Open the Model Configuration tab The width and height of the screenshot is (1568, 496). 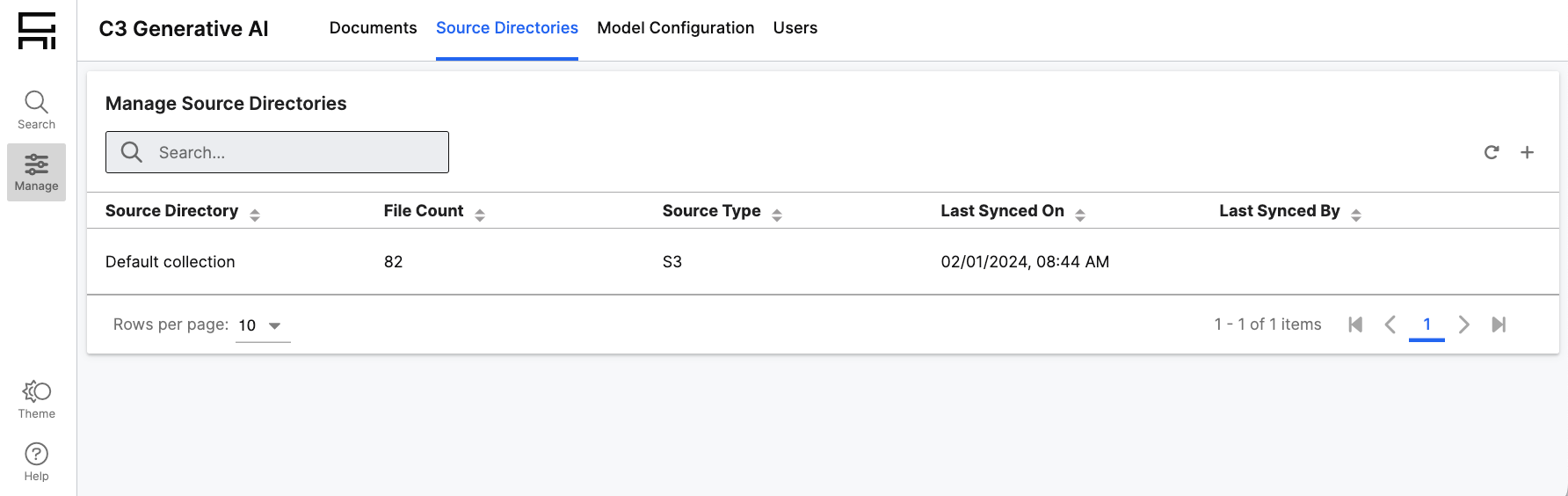[x=676, y=28]
